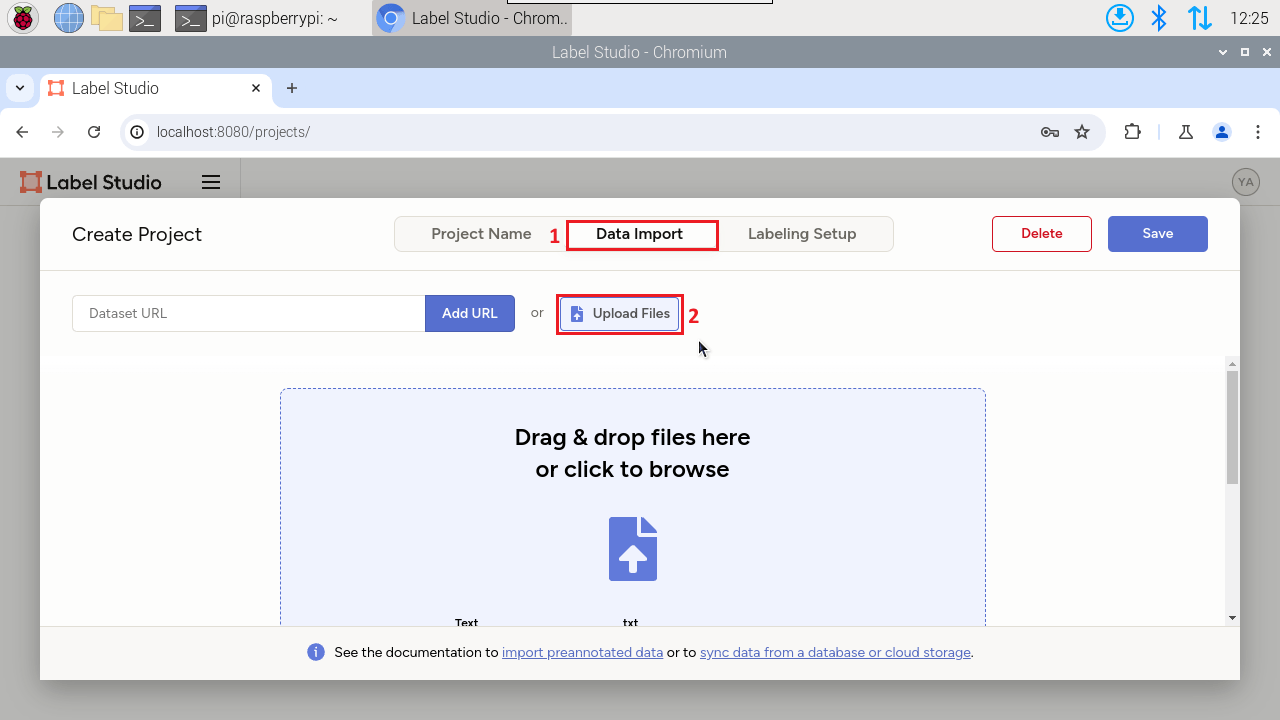Close the Label Studio browser tab
This screenshot has height=720, width=1280.
pyautogui.click(x=256, y=88)
